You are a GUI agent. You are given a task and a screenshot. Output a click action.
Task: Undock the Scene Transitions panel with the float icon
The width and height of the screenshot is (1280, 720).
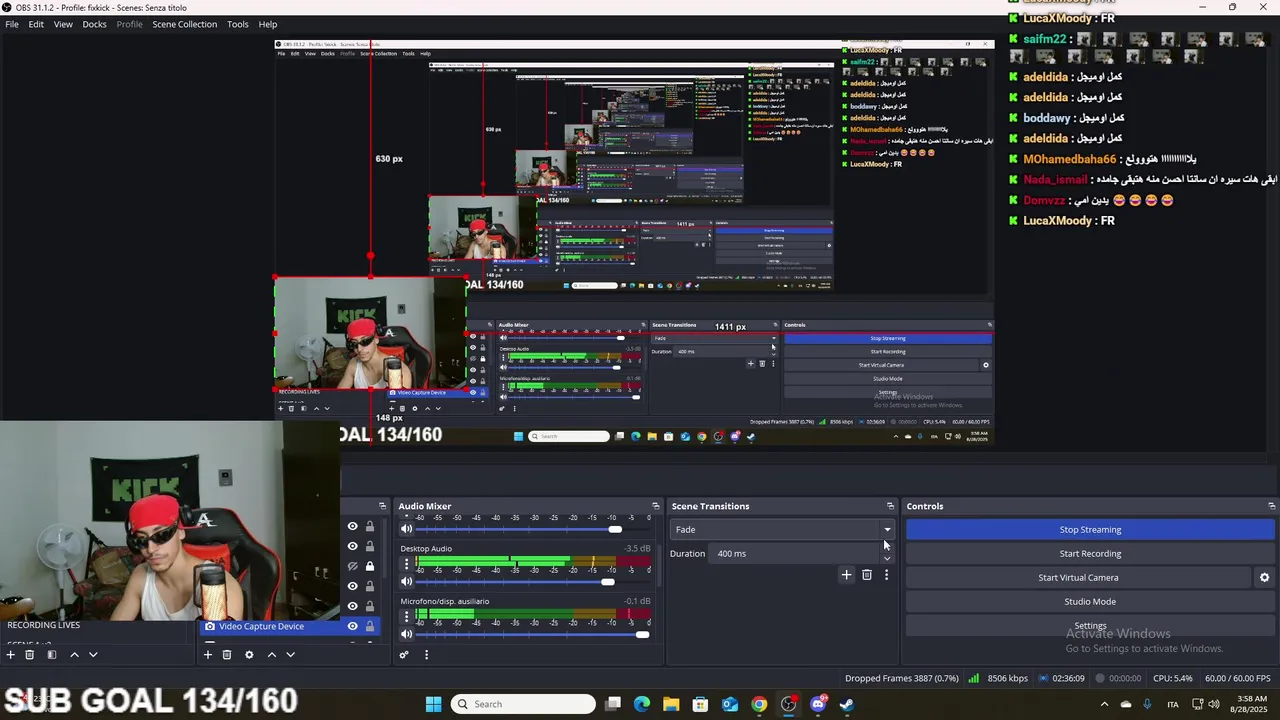pos(890,506)
